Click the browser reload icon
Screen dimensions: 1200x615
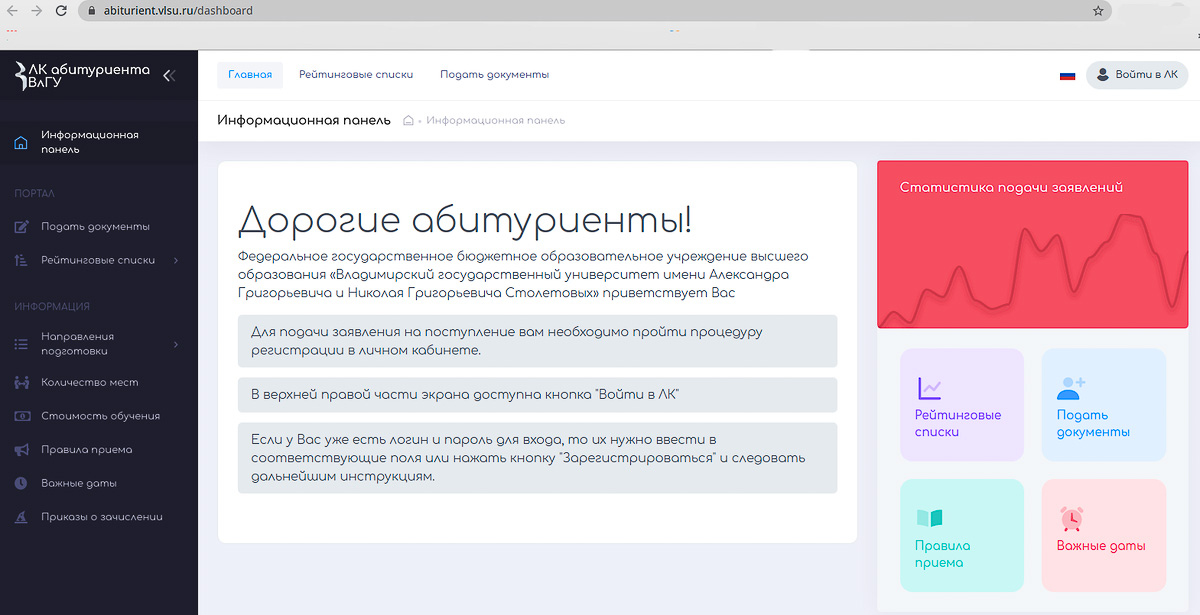[x=61, y=11]
